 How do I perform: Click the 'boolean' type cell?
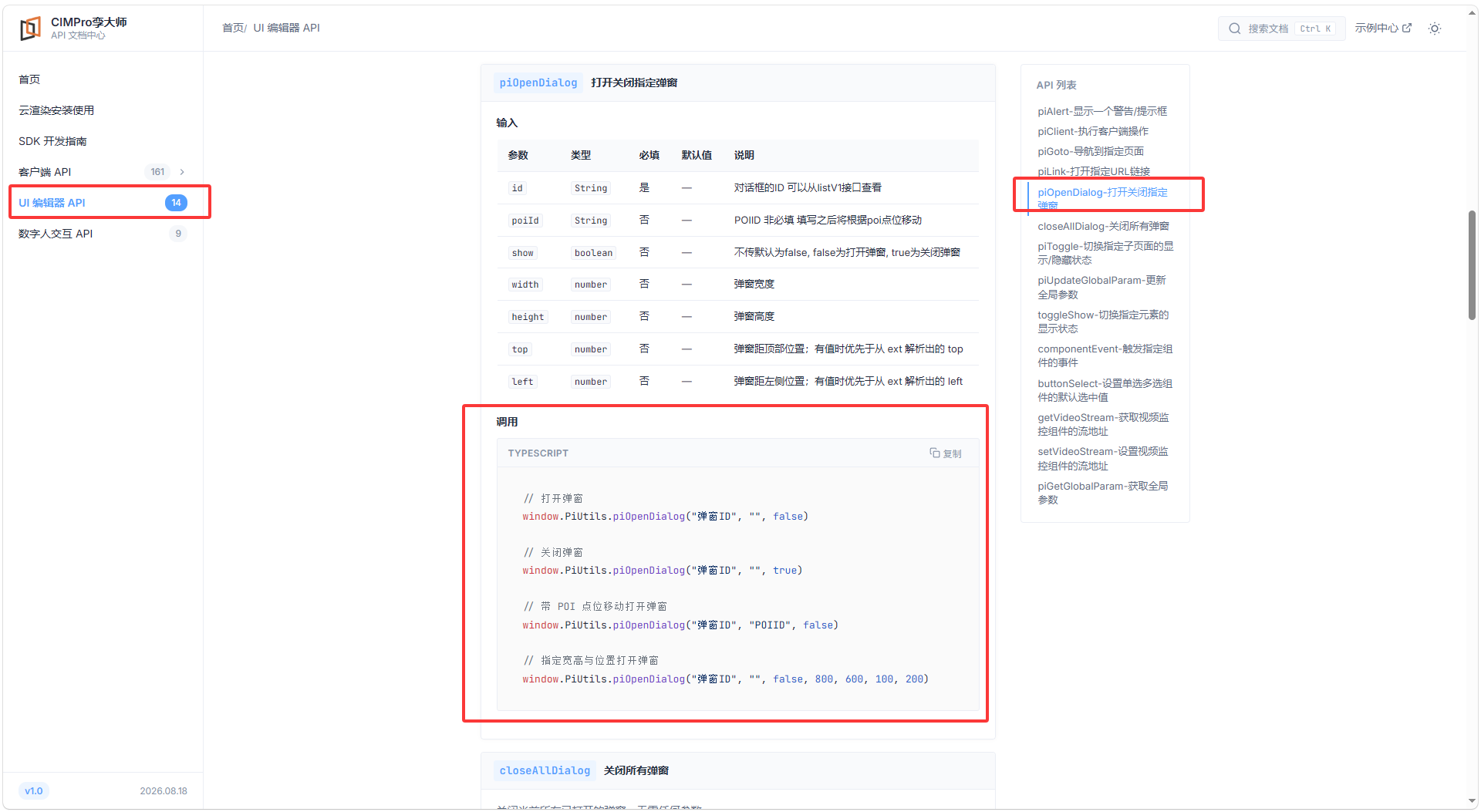tap(593, 253)
